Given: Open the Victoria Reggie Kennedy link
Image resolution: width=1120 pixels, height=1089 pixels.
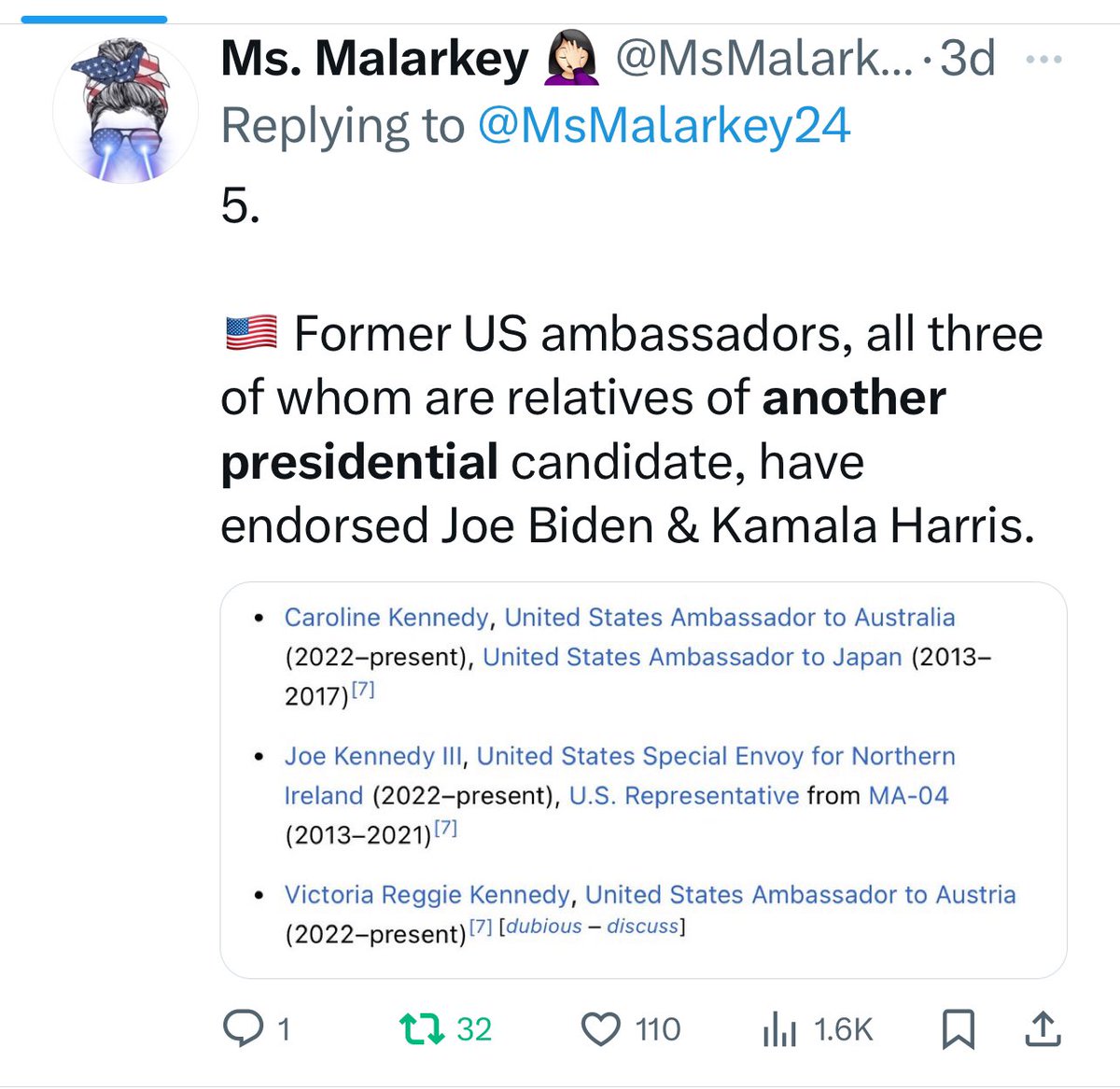Looking at the screenshot, I should point(427,895).
